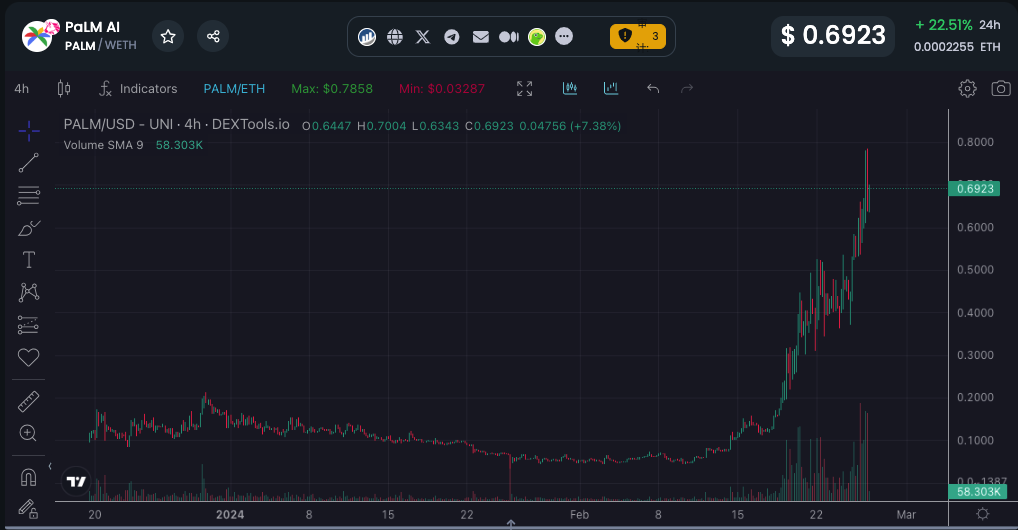The height and width of the screenshot is (530, 1018).
Task: Add PaLM AI to favorites with star
Action: [168, 36]
